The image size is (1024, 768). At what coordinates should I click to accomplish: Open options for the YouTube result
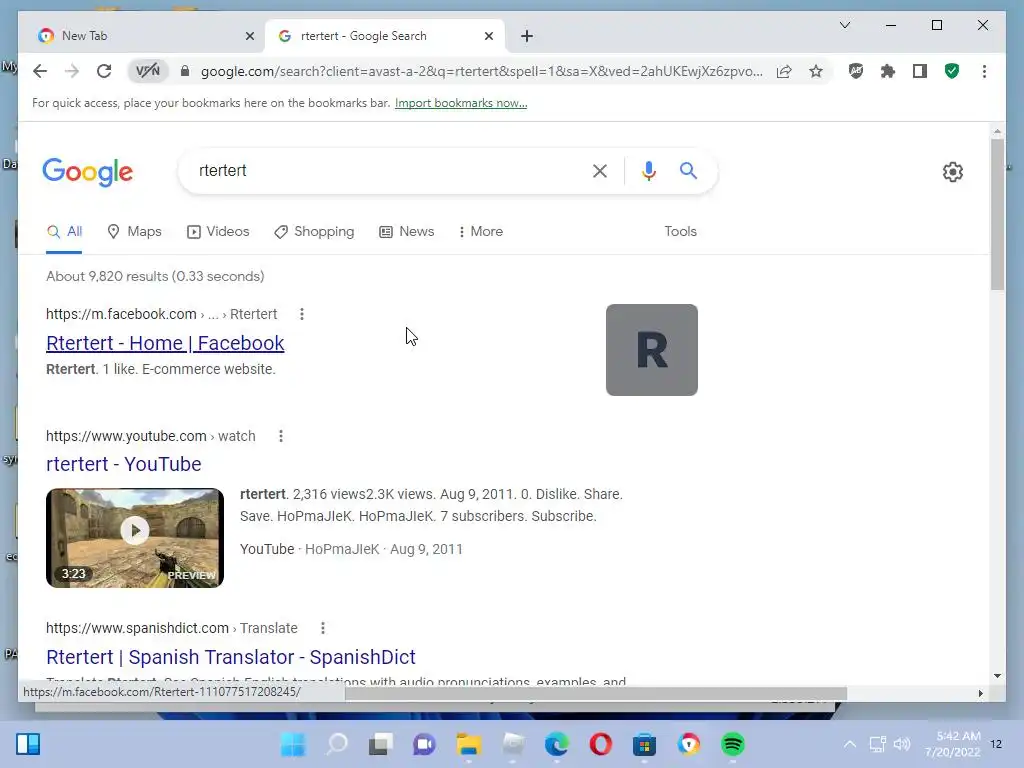pos(281,436)
